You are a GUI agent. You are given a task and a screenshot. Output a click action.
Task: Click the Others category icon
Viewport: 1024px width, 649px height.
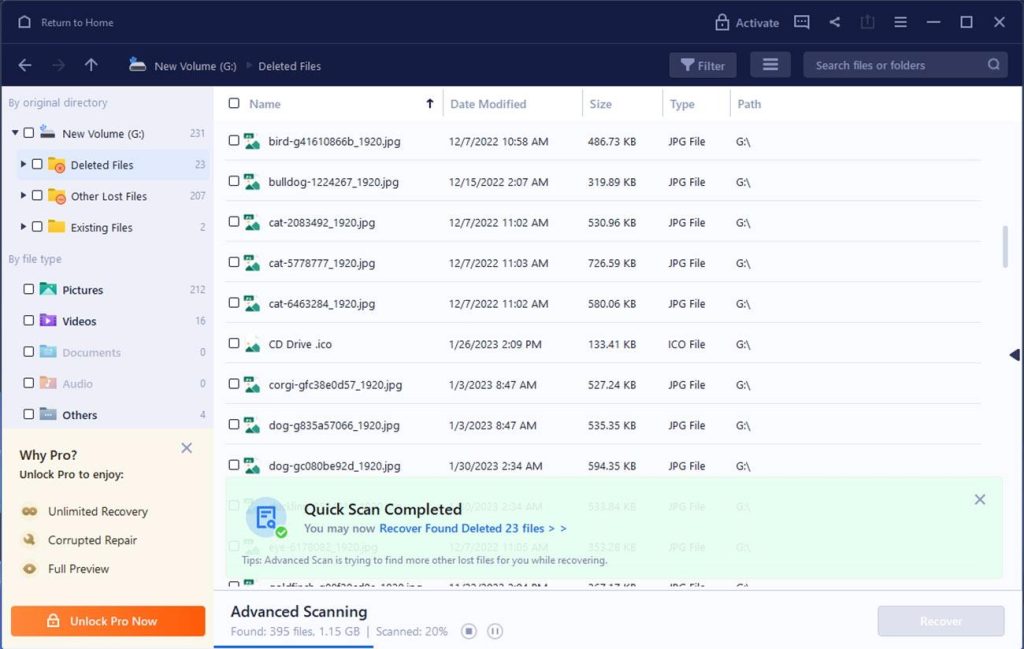48,414
